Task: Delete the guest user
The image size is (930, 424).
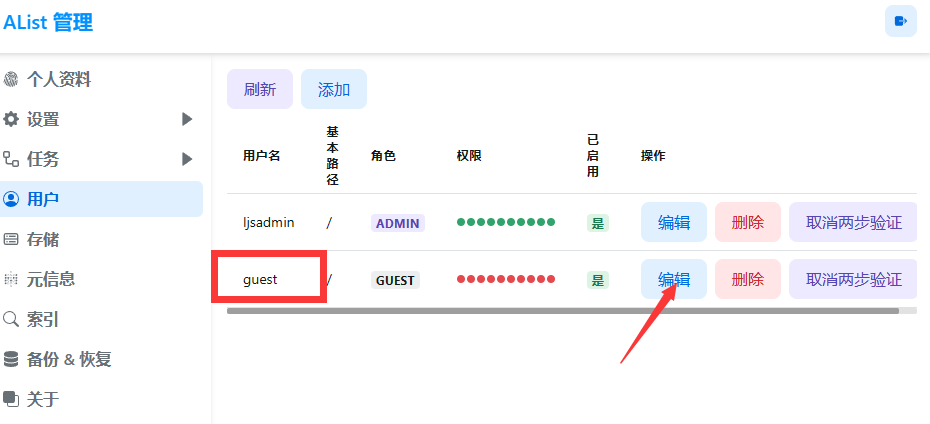Action: (x=748, y=279)
